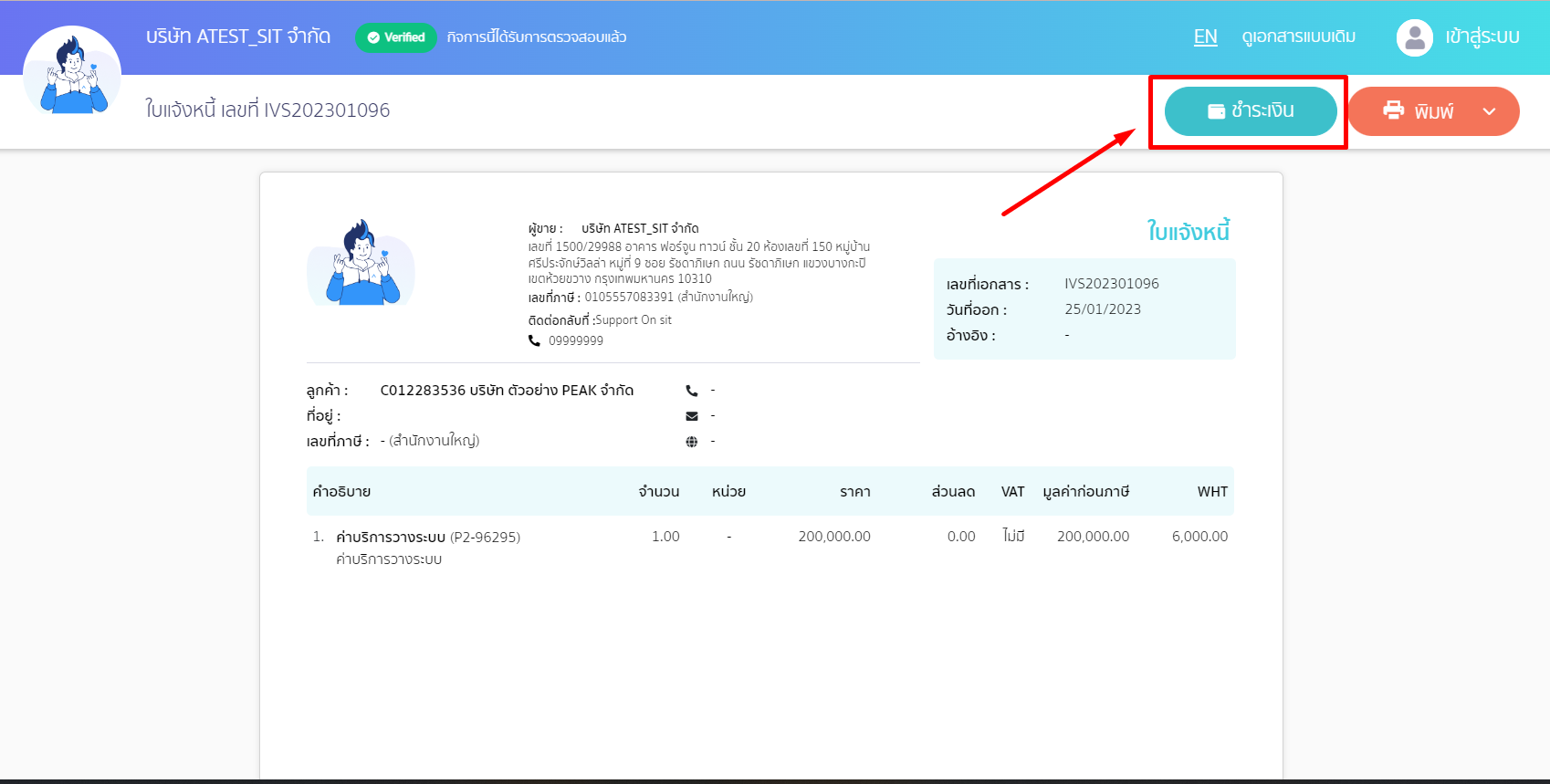Click the green Verified badge
This screenshot has width=1550, height=784.
pyautogui.click(x=396, y=37)
